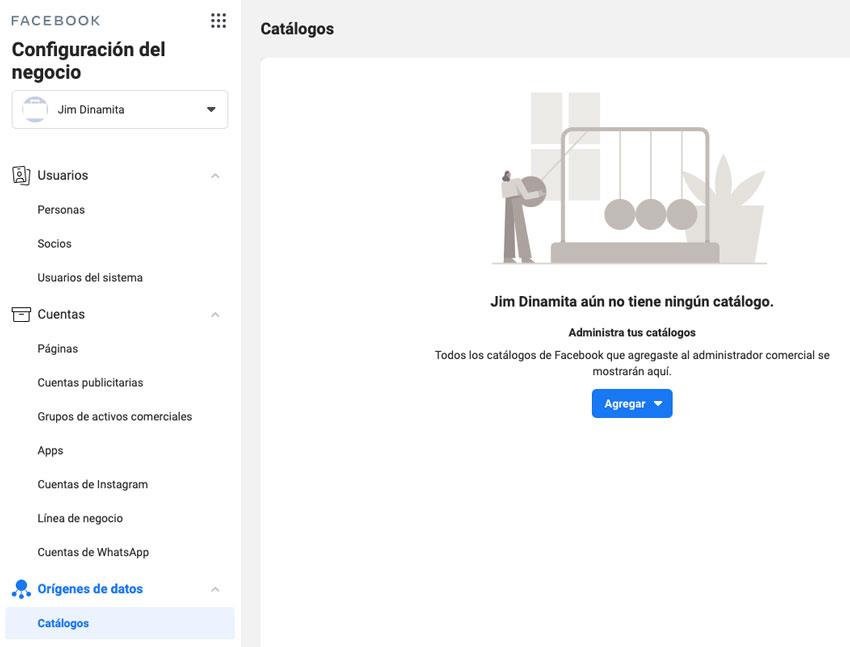Screen dimensions: 850x647
Task: Collapse the Orígenes de datos chevron
Action: point(215,589)
